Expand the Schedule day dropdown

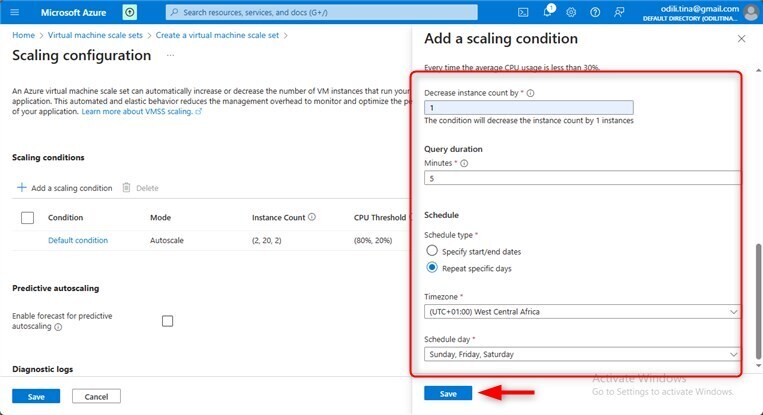point(583,354)
